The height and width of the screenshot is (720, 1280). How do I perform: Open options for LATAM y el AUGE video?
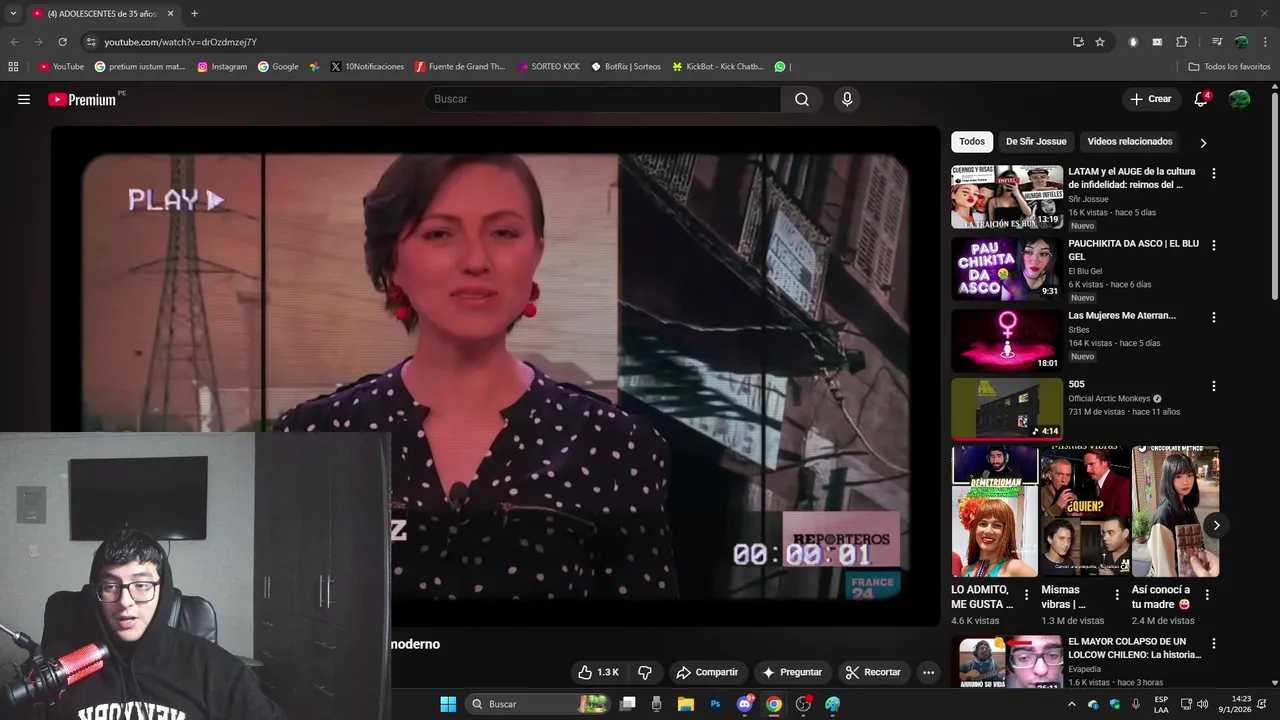tap(1214, 173)
